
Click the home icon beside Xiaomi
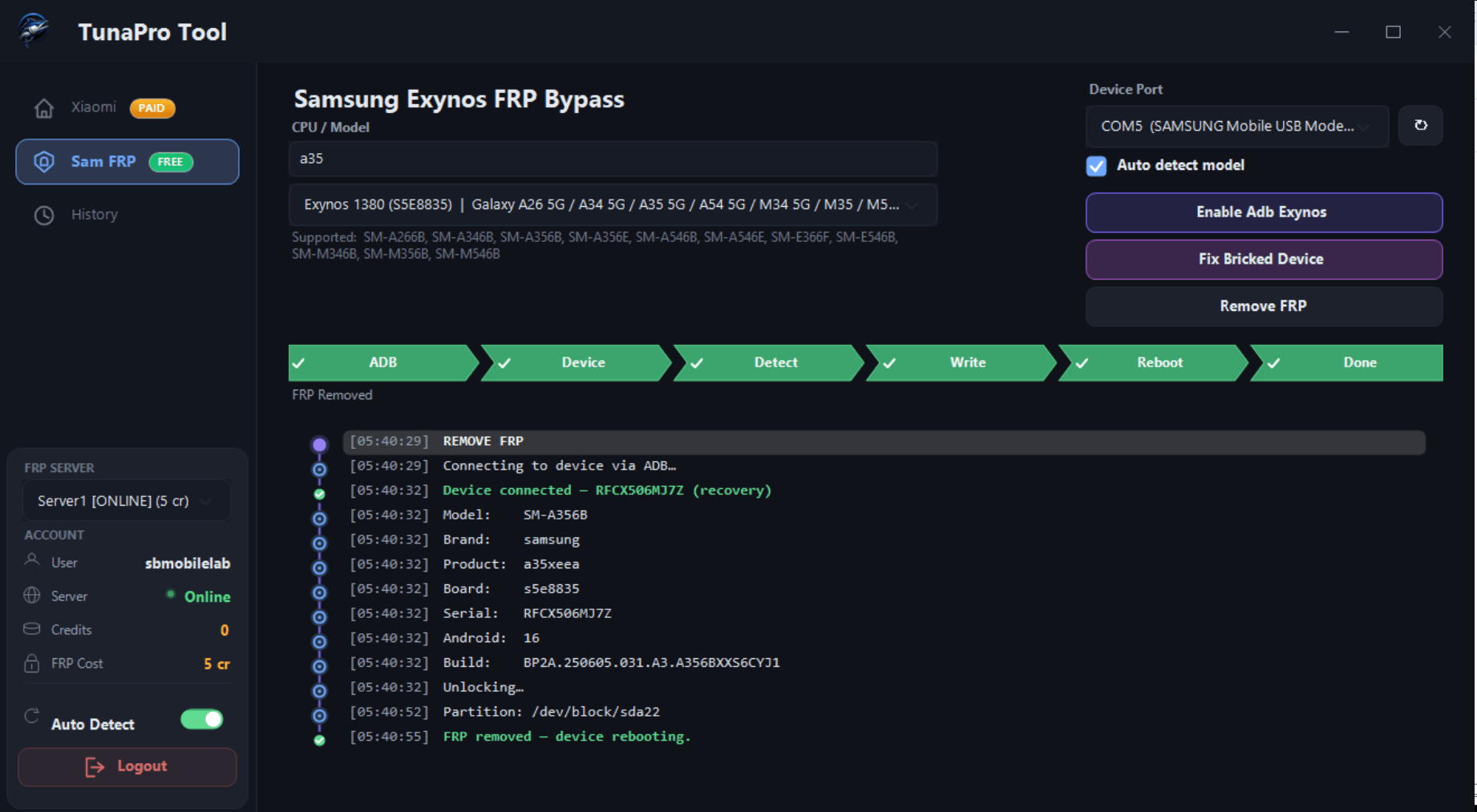click(x=44, y=108)
